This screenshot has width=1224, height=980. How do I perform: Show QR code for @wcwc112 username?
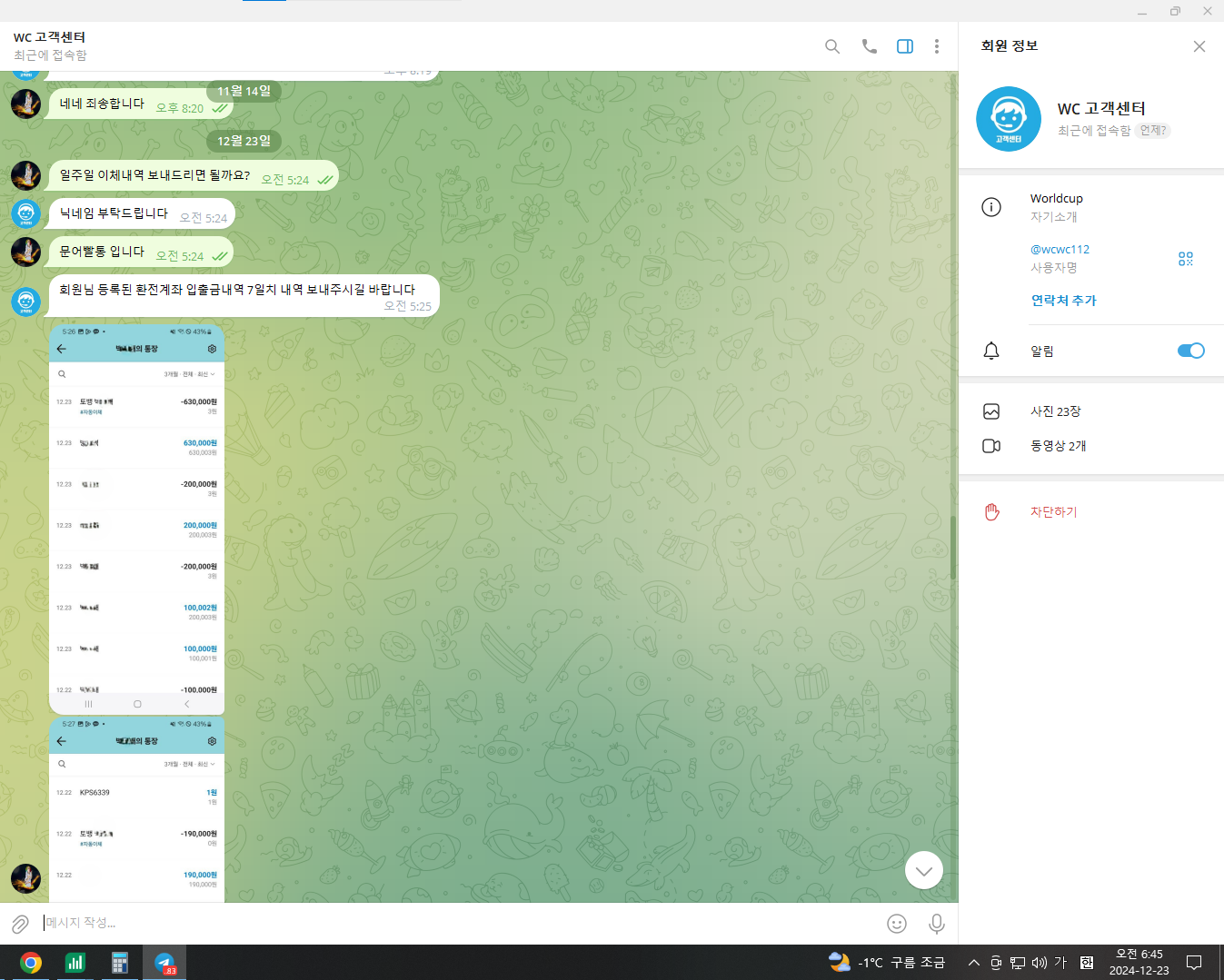point(1185,259)
